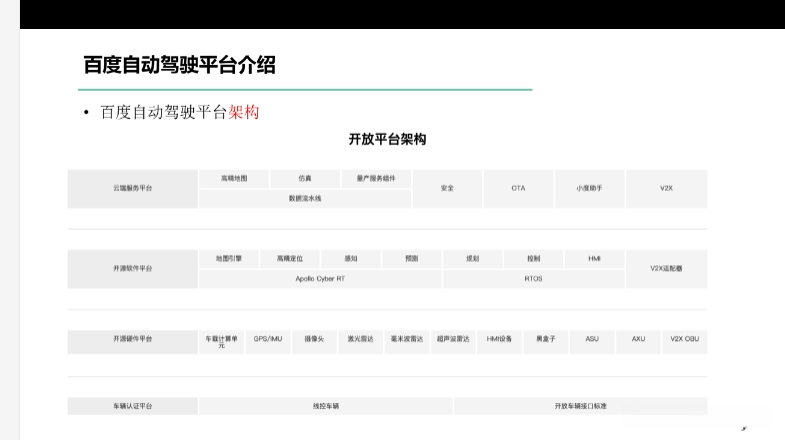Click the Apollo Cyber RT cell
785x440 pixels.
(x=320, y=279)
